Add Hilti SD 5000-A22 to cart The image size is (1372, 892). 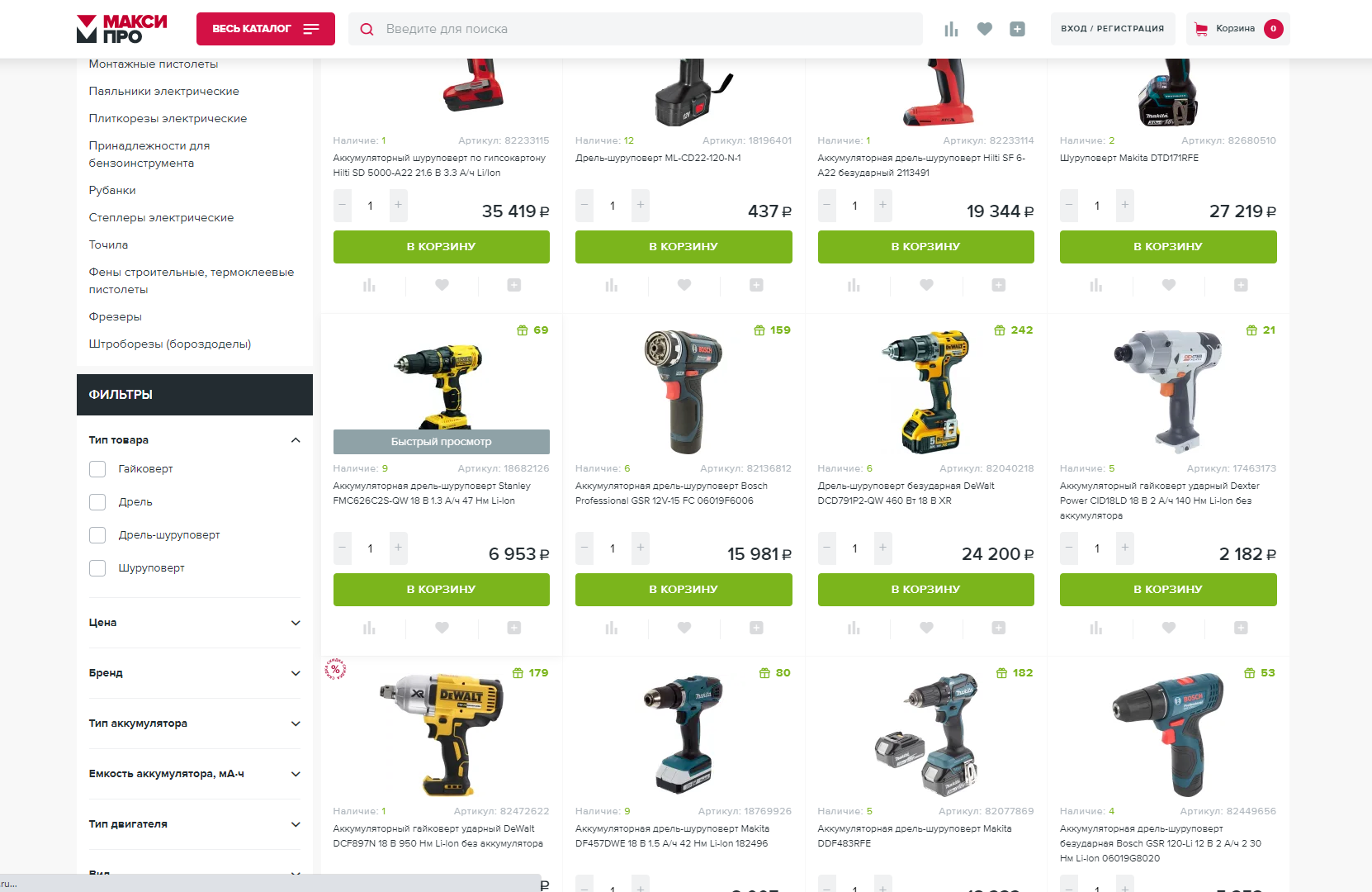click(x=442, y=247)
